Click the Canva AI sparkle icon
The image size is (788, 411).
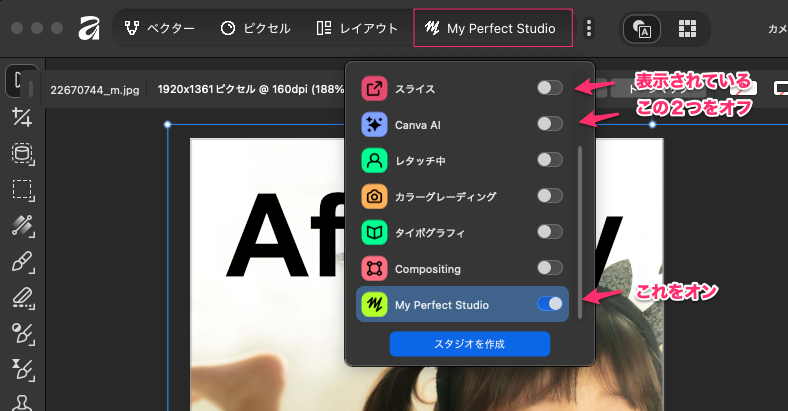coord(374,124)
